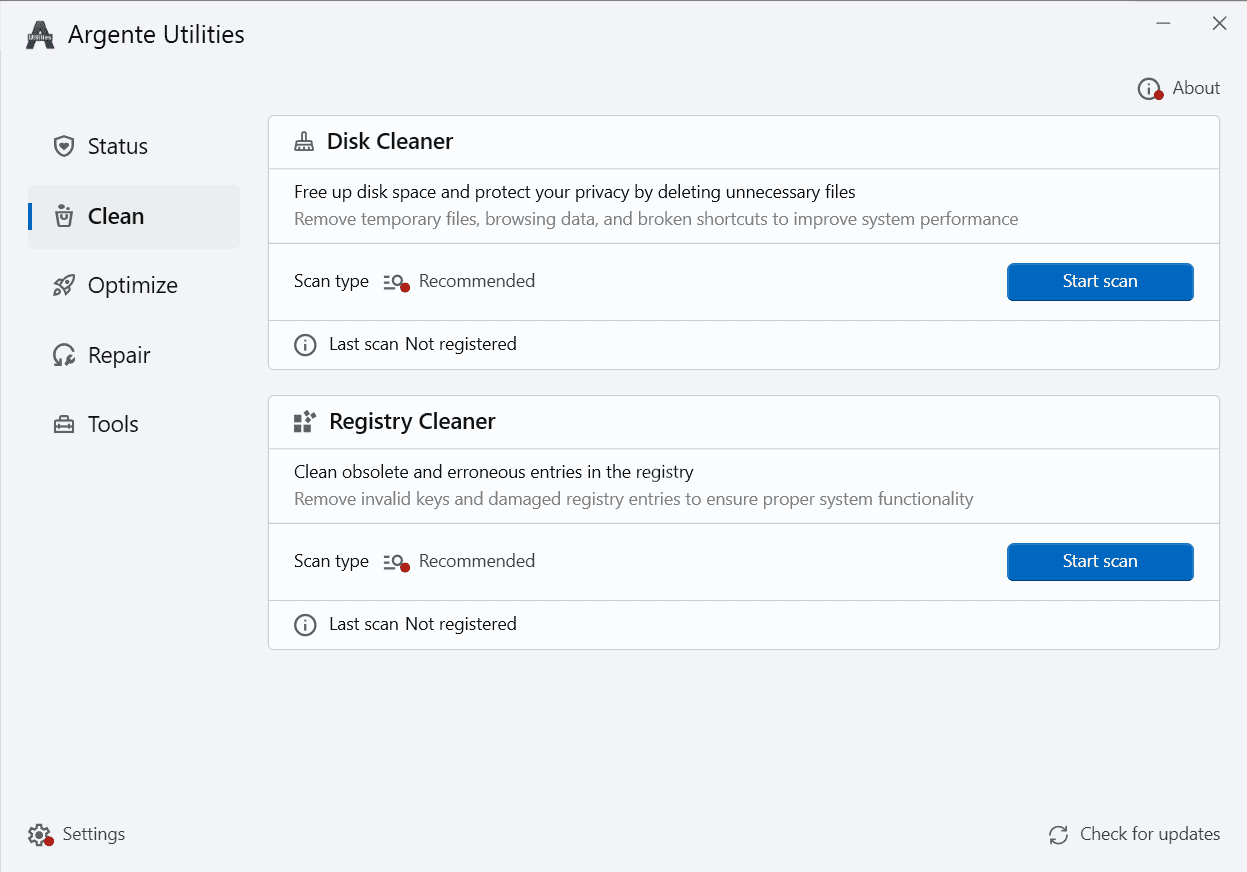Click the Repair wrench icon

pyautogui.click(x=64, y=355)
